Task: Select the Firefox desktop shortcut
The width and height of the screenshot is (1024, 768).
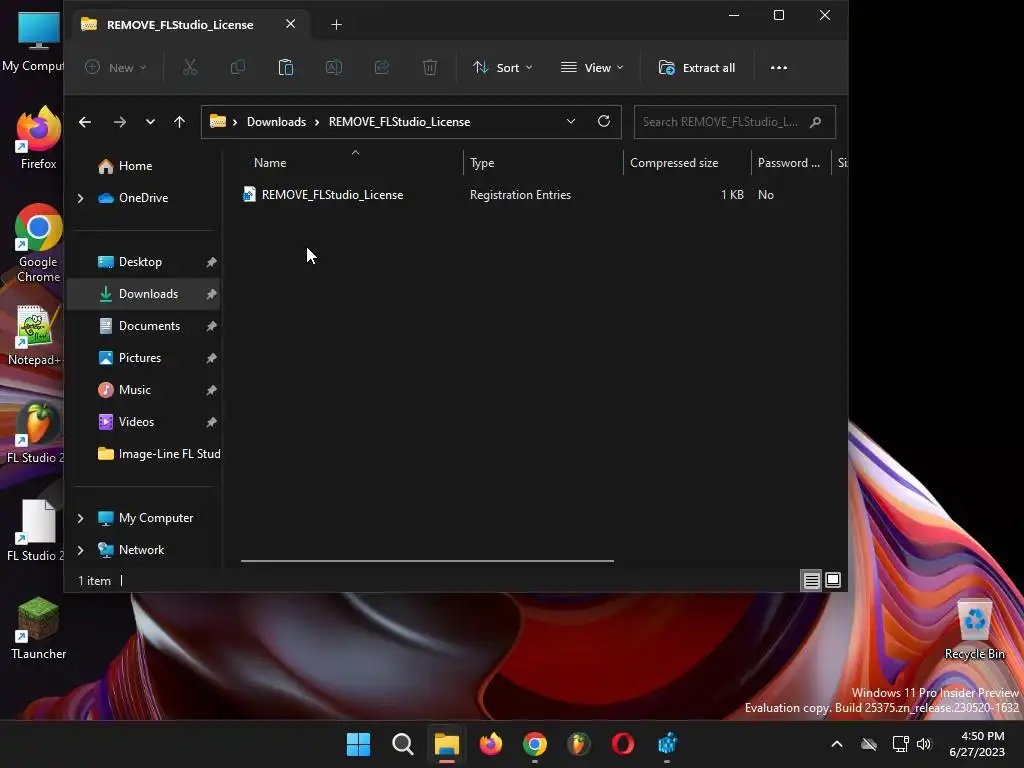Action: (x=39, y=138)
